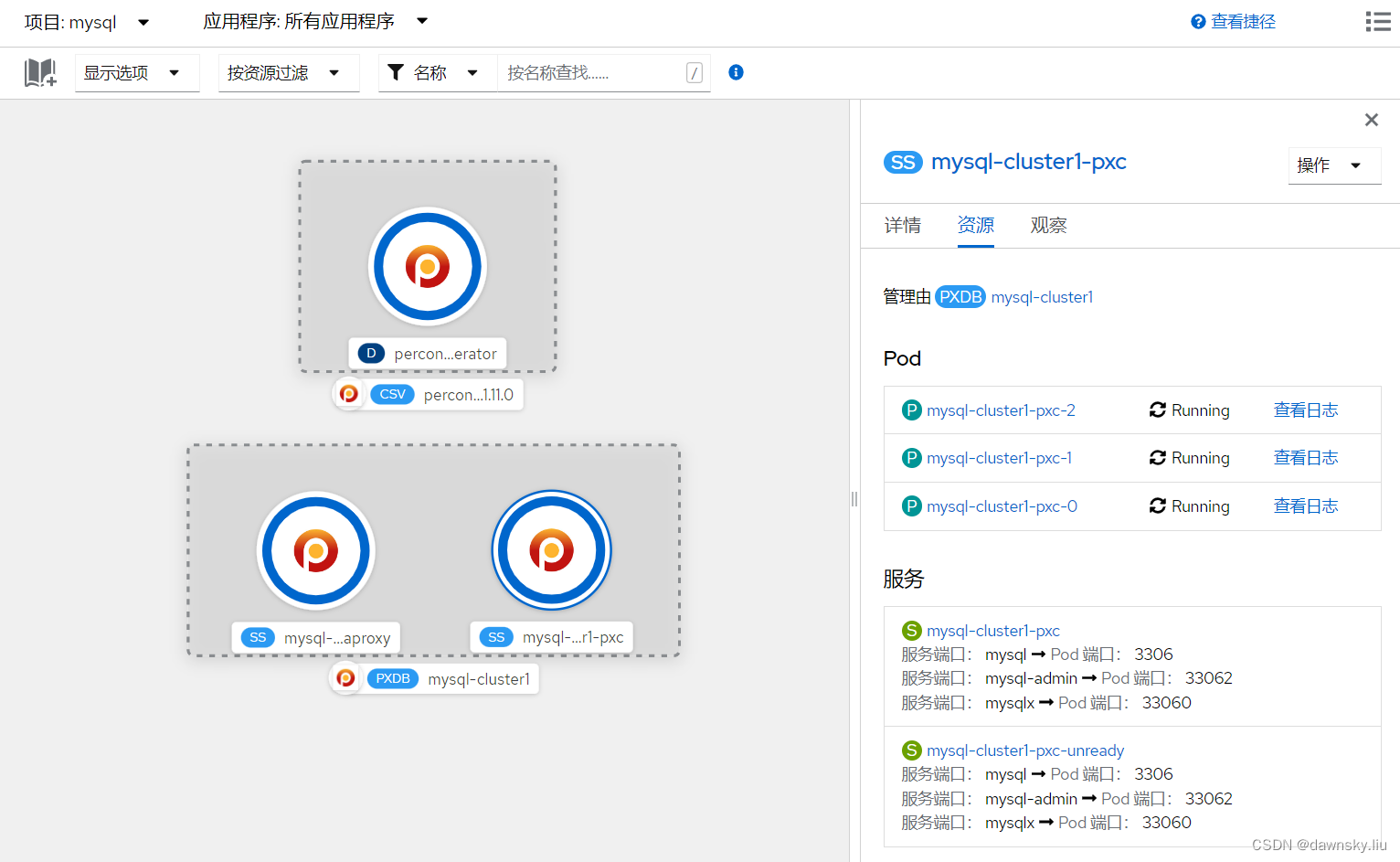This screenshot has width=1400, height=862.
Task: Open the add-to-project catalog book icon
Action: (x=40, y=73)
